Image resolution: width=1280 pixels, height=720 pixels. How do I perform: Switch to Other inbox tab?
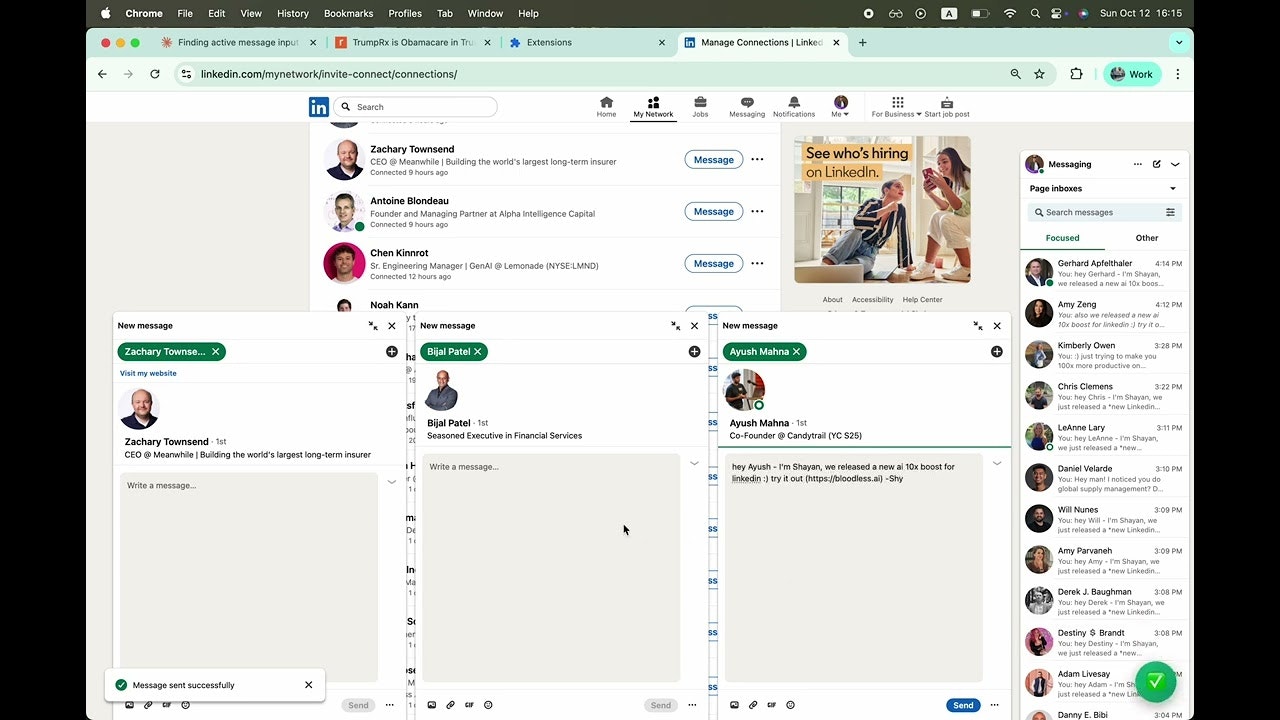click(1147, 238)
